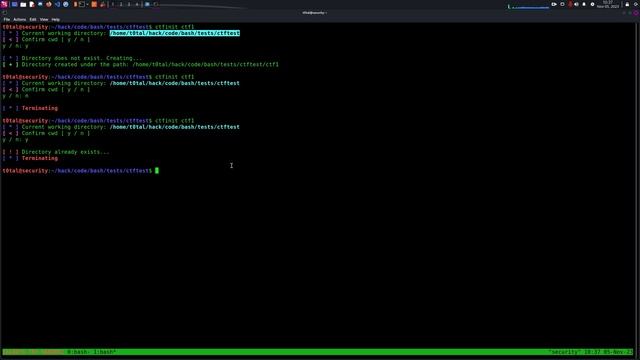Launch the Firefox browser icon
The height and width of the screenshot is (360, 640).
(49, 4)
